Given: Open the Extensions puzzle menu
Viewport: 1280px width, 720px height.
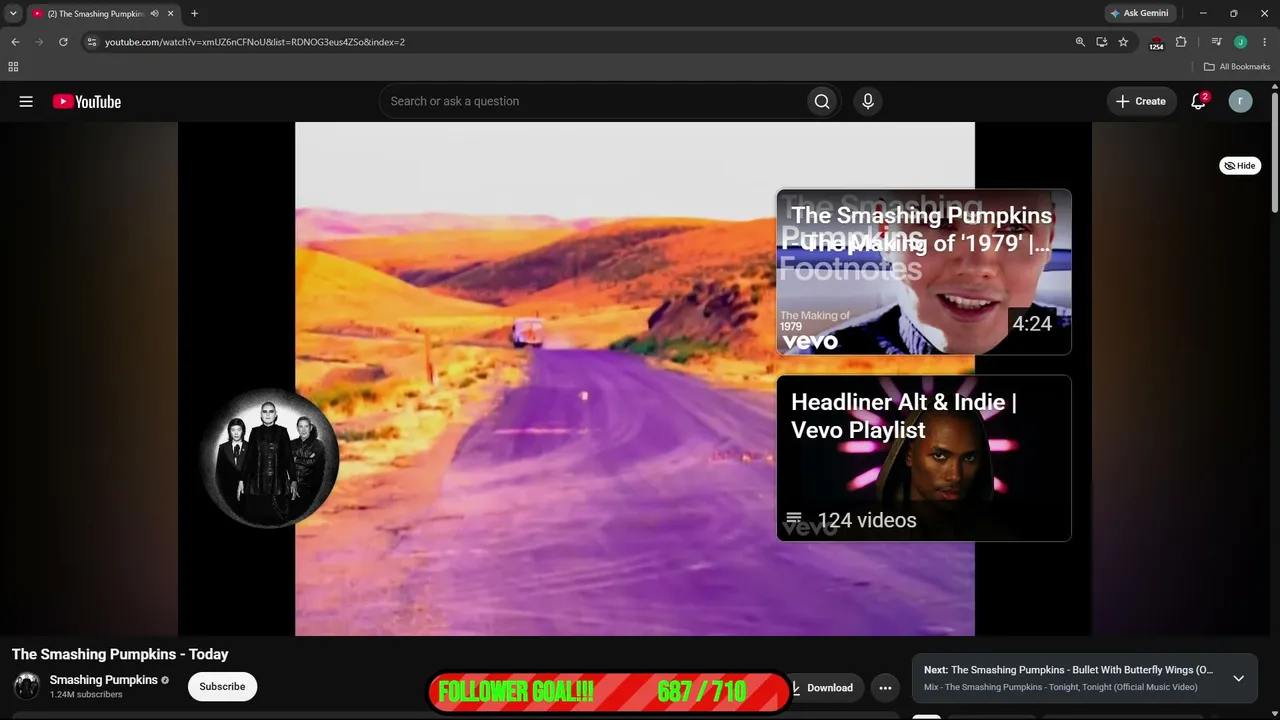Looking at the screenshot, I should pos(1181,42).
